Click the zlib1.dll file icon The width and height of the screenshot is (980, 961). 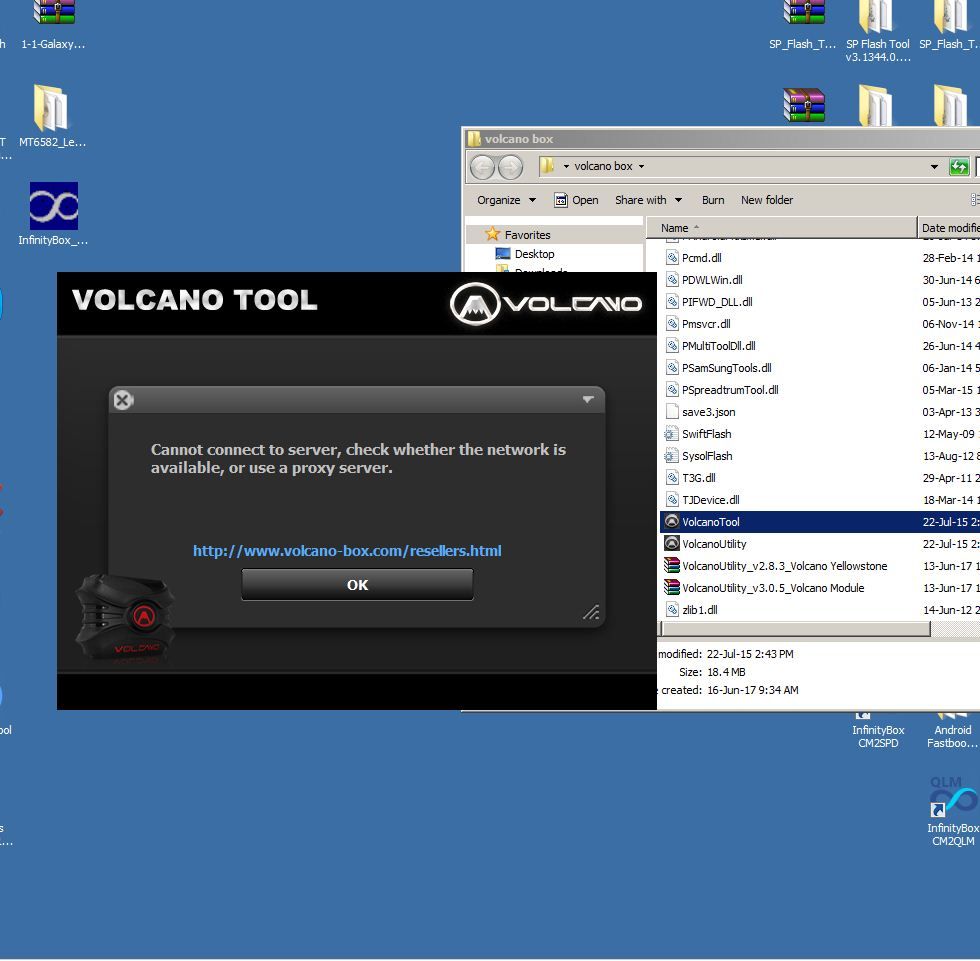click(x=672, y=609)
